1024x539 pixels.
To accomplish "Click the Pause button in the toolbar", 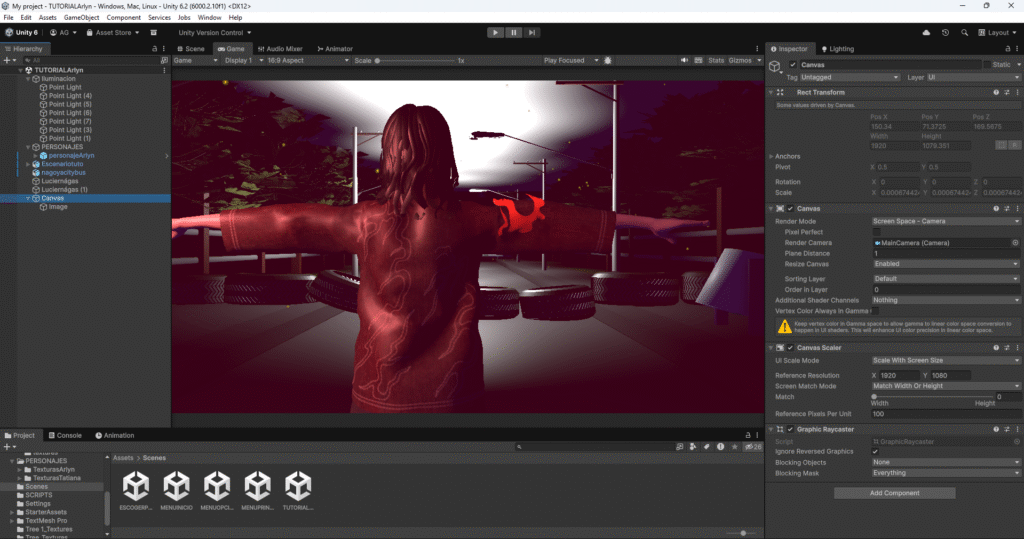I will [x=513, y=32].
